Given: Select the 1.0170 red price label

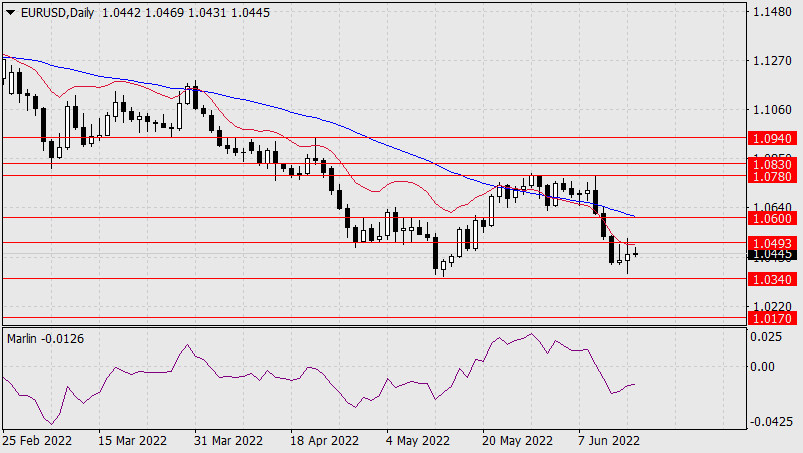Looking at the screenshot, I should (772, 318).
